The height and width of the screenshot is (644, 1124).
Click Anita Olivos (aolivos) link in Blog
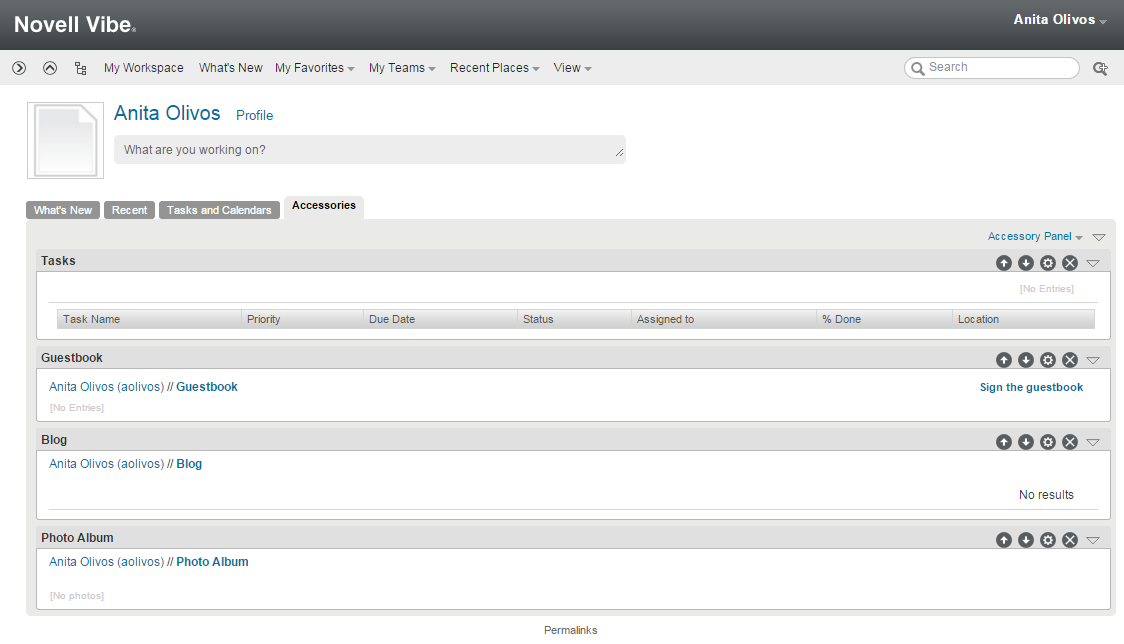(107, 464)
